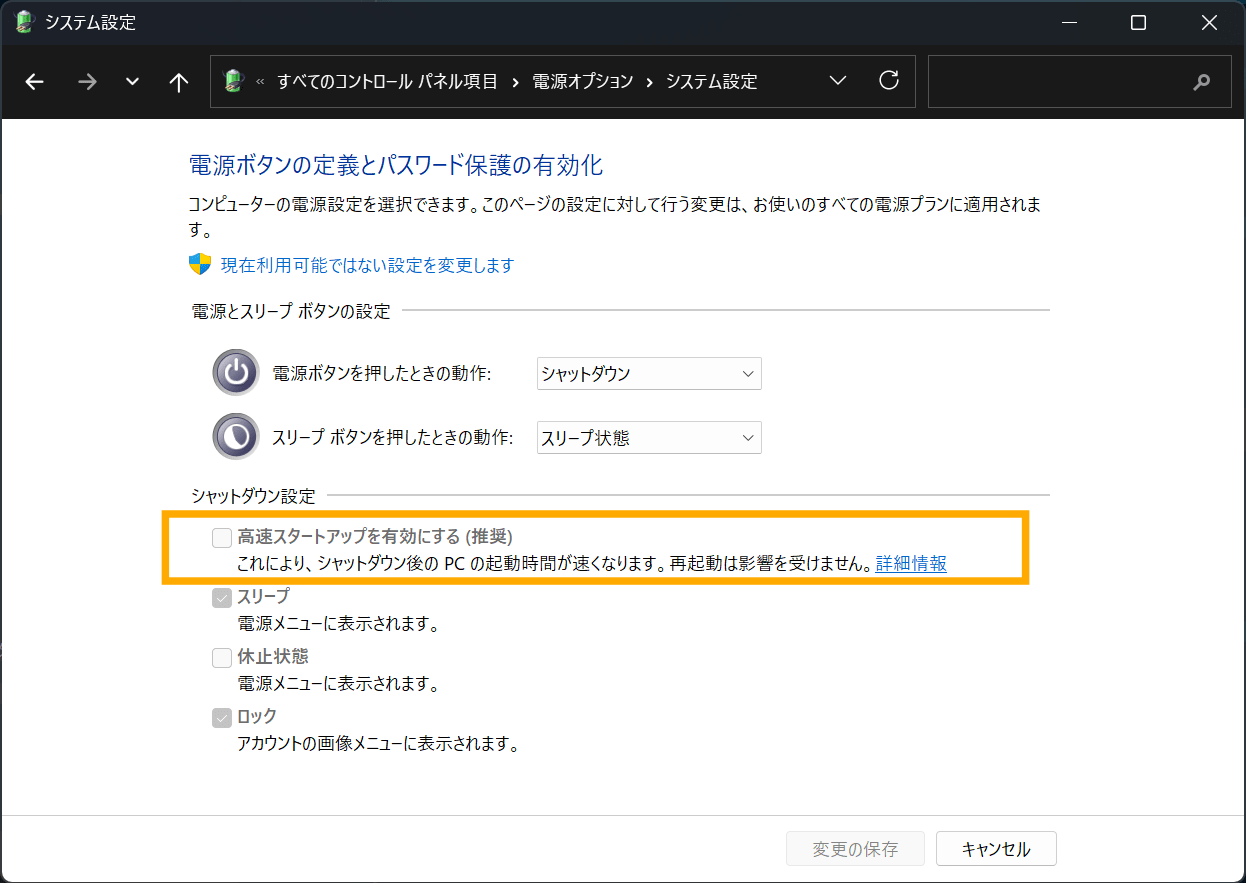Viewport: 1246px width, 883px height.
Task: Click the forward navigation arrow
Action: [87, 81]
